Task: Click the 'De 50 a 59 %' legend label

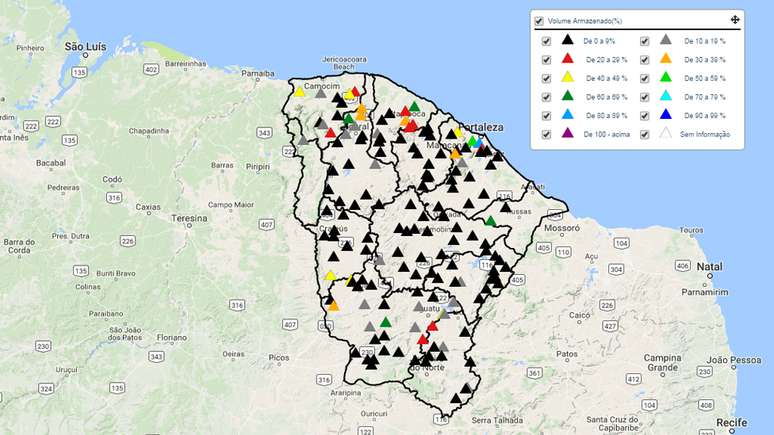Action: [706, 78]
